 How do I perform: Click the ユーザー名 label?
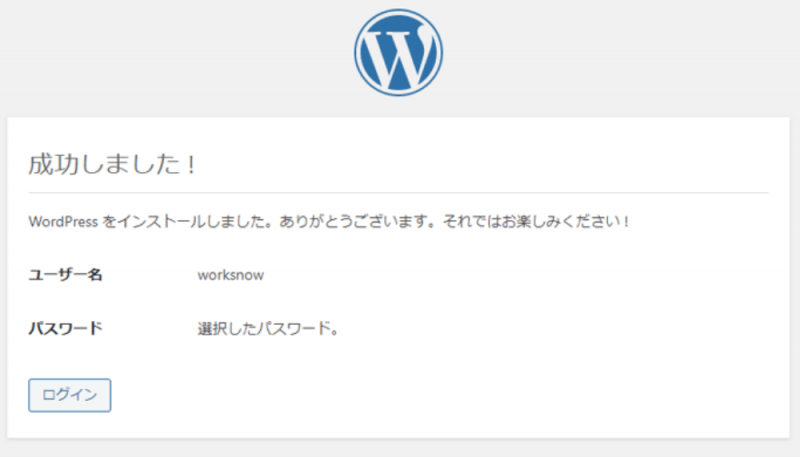coord(66,275)
